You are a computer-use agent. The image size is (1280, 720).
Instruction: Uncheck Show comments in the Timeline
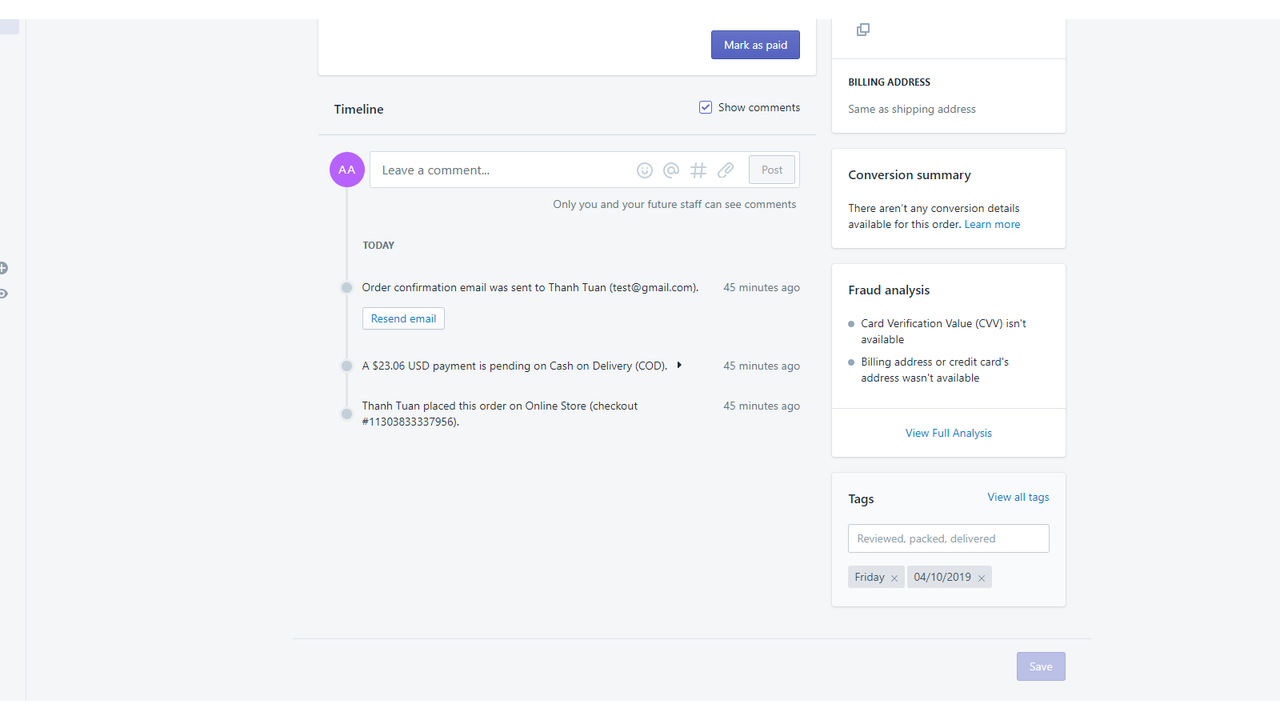point(705,106)
